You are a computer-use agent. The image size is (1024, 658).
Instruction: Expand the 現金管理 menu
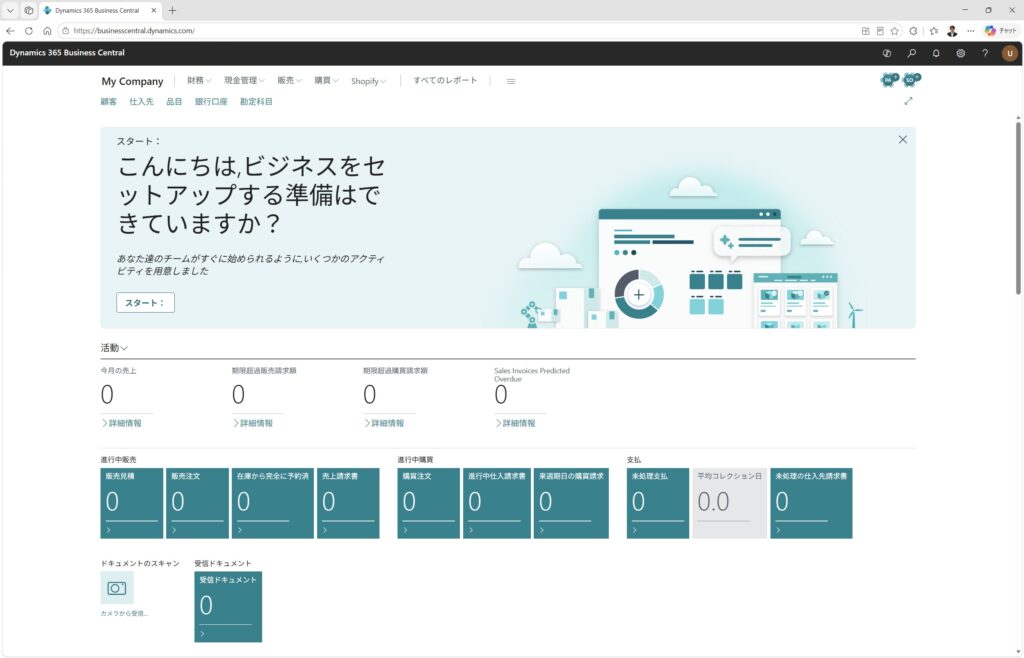pos(244,80)
